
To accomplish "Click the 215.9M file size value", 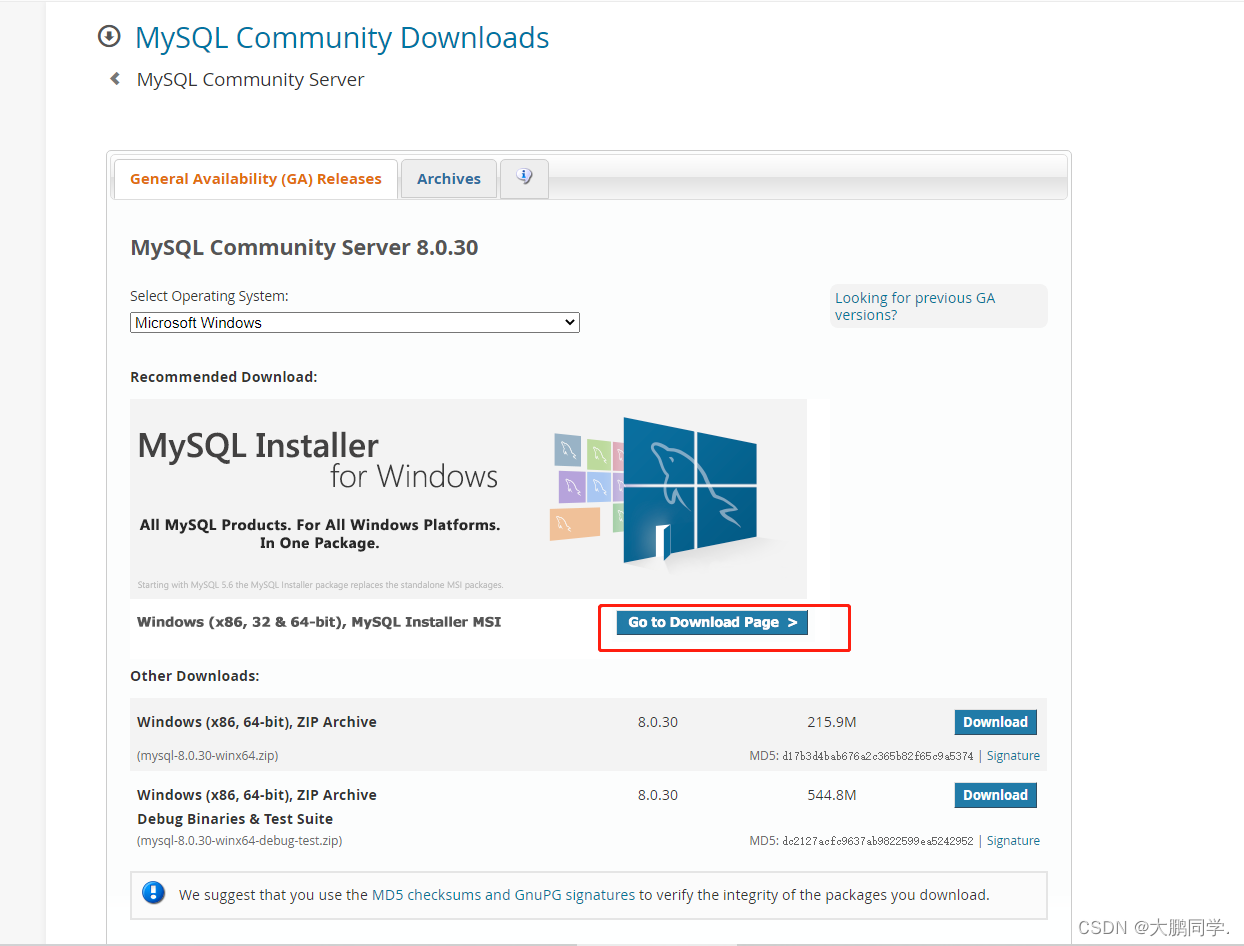I will [832, 722].
